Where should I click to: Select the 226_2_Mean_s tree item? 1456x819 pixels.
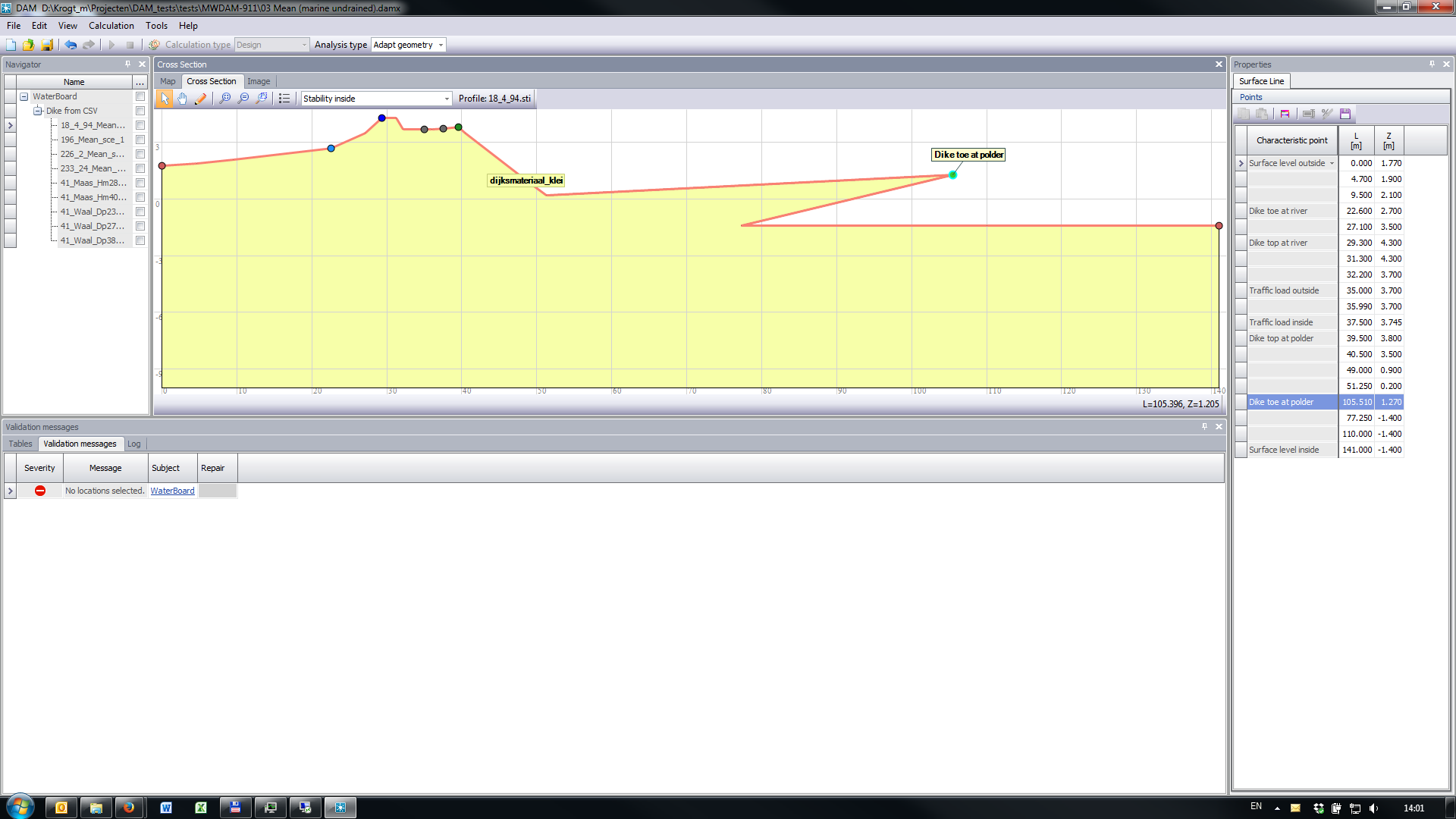[x=93, y=154]
